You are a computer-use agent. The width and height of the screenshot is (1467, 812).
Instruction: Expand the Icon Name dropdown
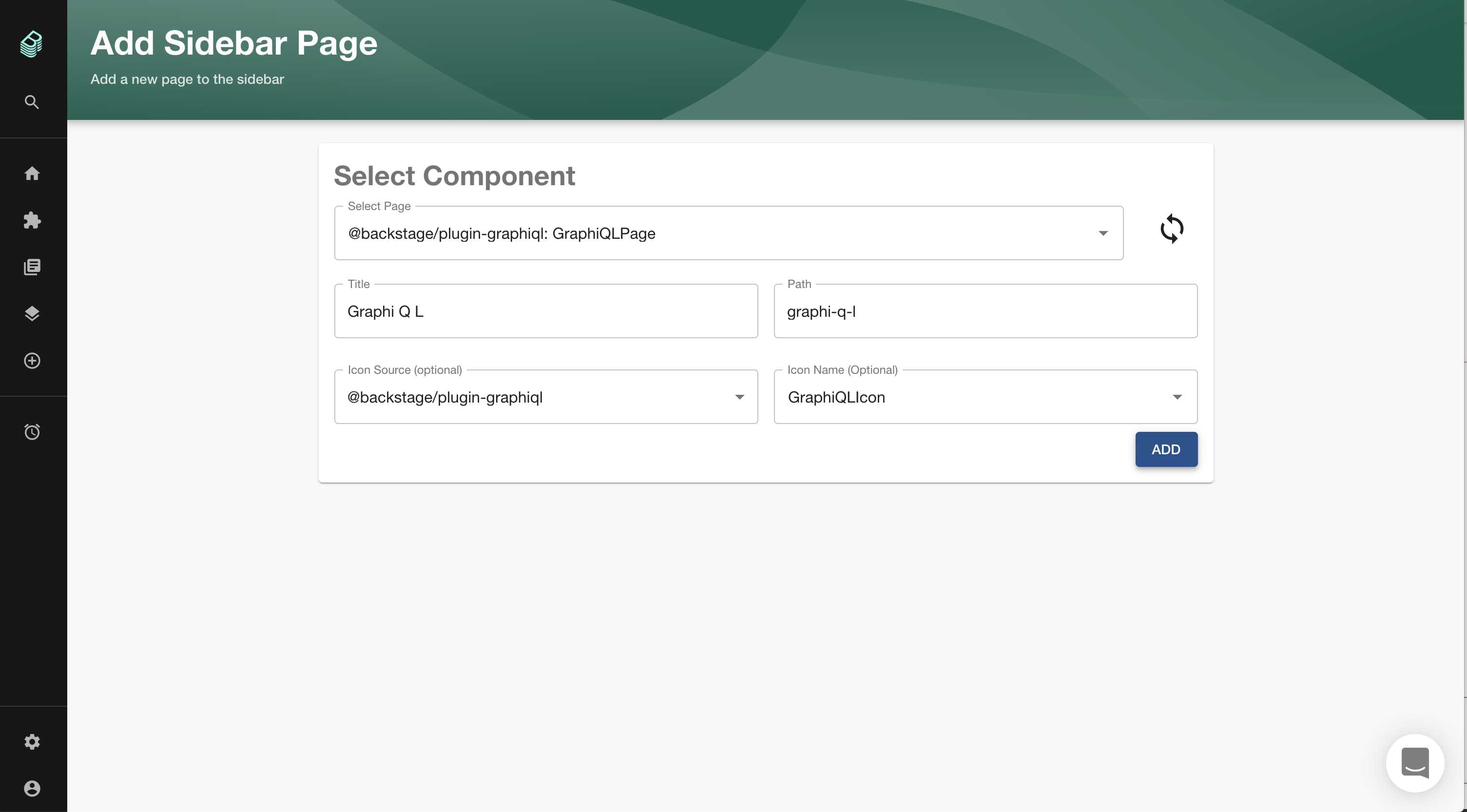[x=985, y=397]
